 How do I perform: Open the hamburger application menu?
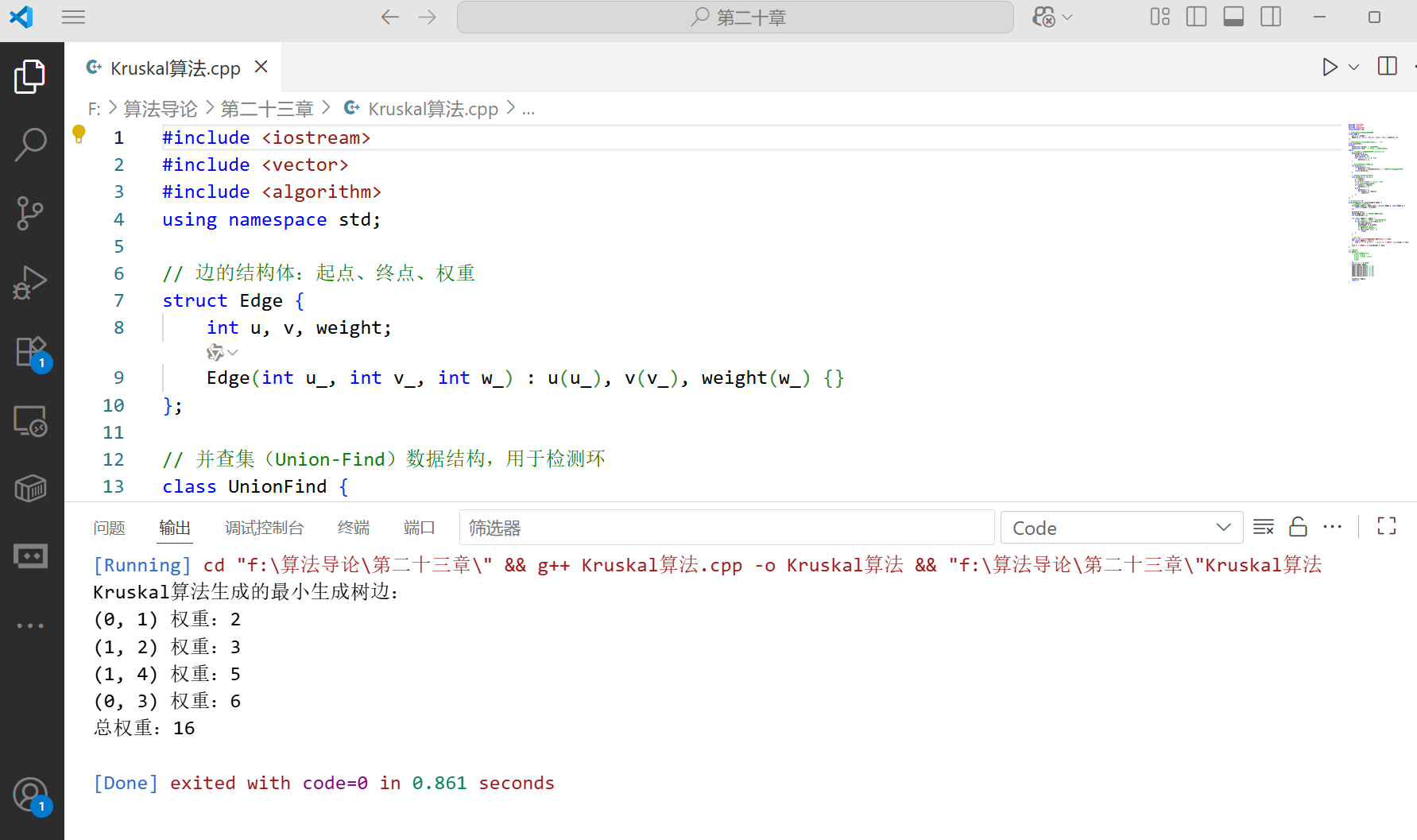pyautogui.click(x=73, y=17)
